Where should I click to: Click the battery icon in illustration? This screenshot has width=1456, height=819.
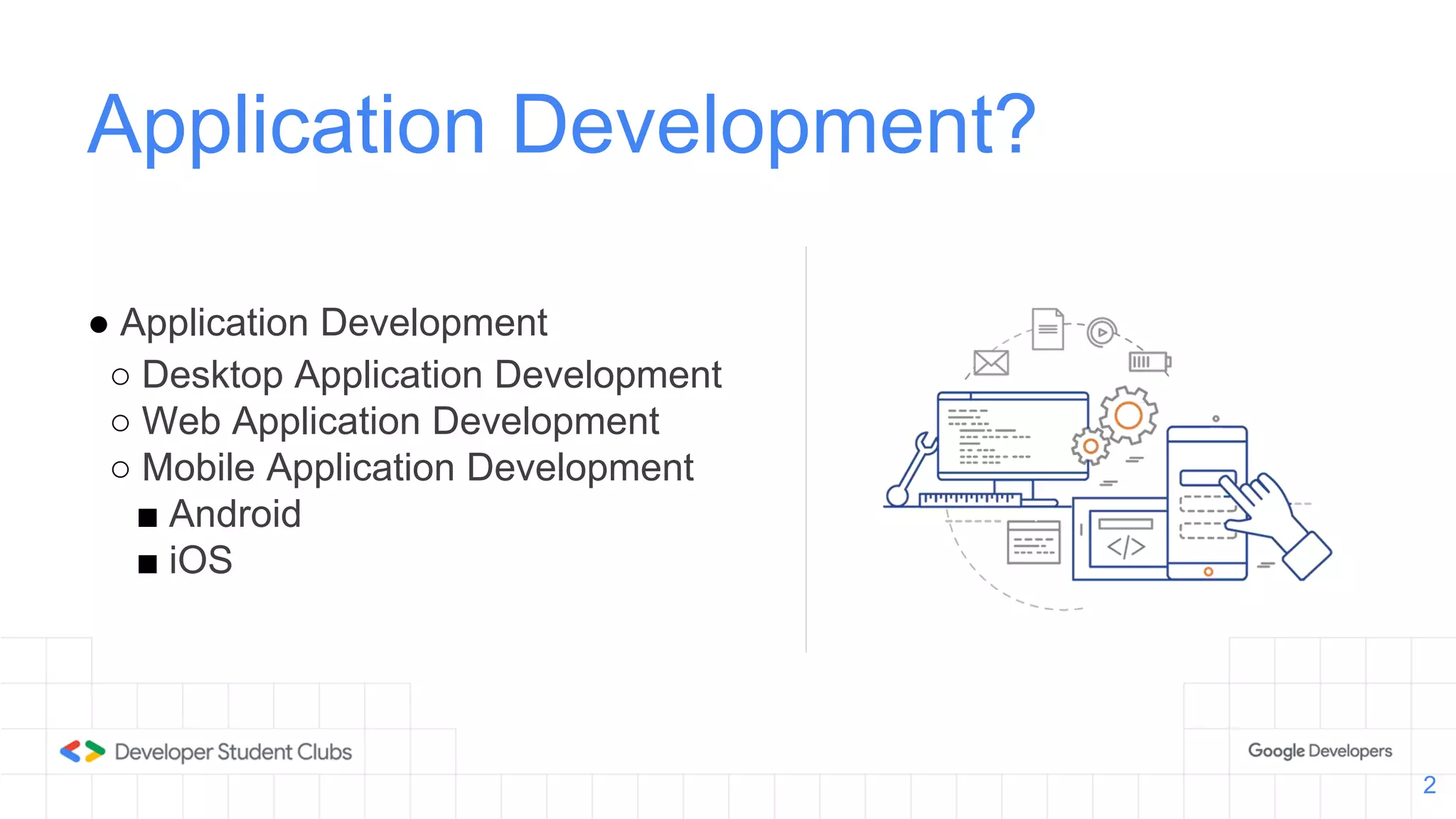(1149, 362)
